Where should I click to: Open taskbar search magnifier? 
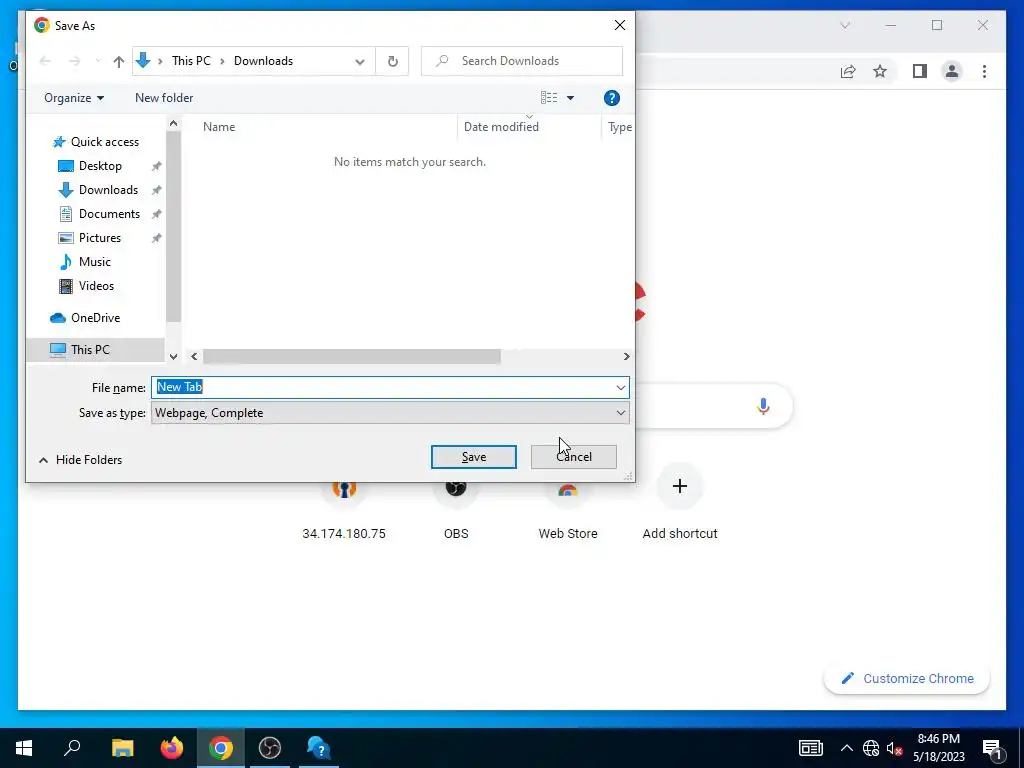pos(72,748)
